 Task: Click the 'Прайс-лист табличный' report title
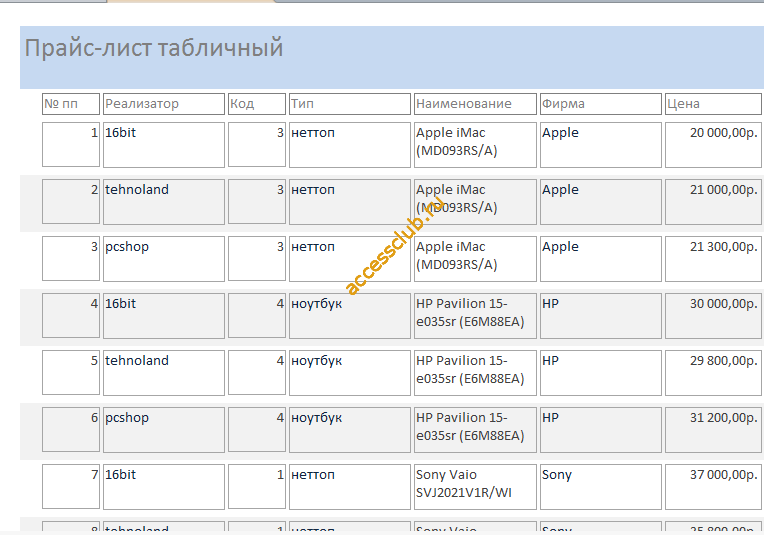coord(154,48)
